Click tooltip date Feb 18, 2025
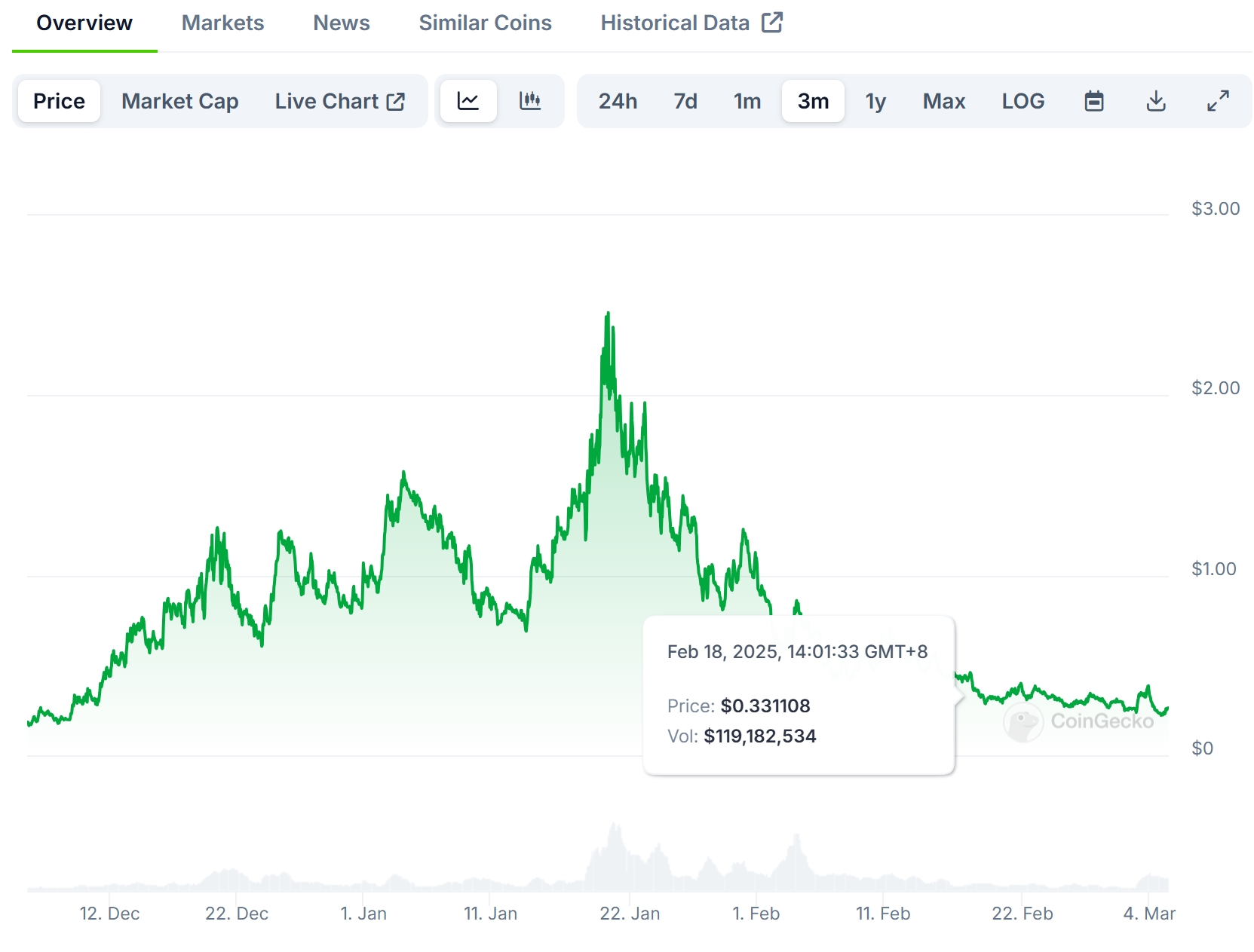 (798, 652)
